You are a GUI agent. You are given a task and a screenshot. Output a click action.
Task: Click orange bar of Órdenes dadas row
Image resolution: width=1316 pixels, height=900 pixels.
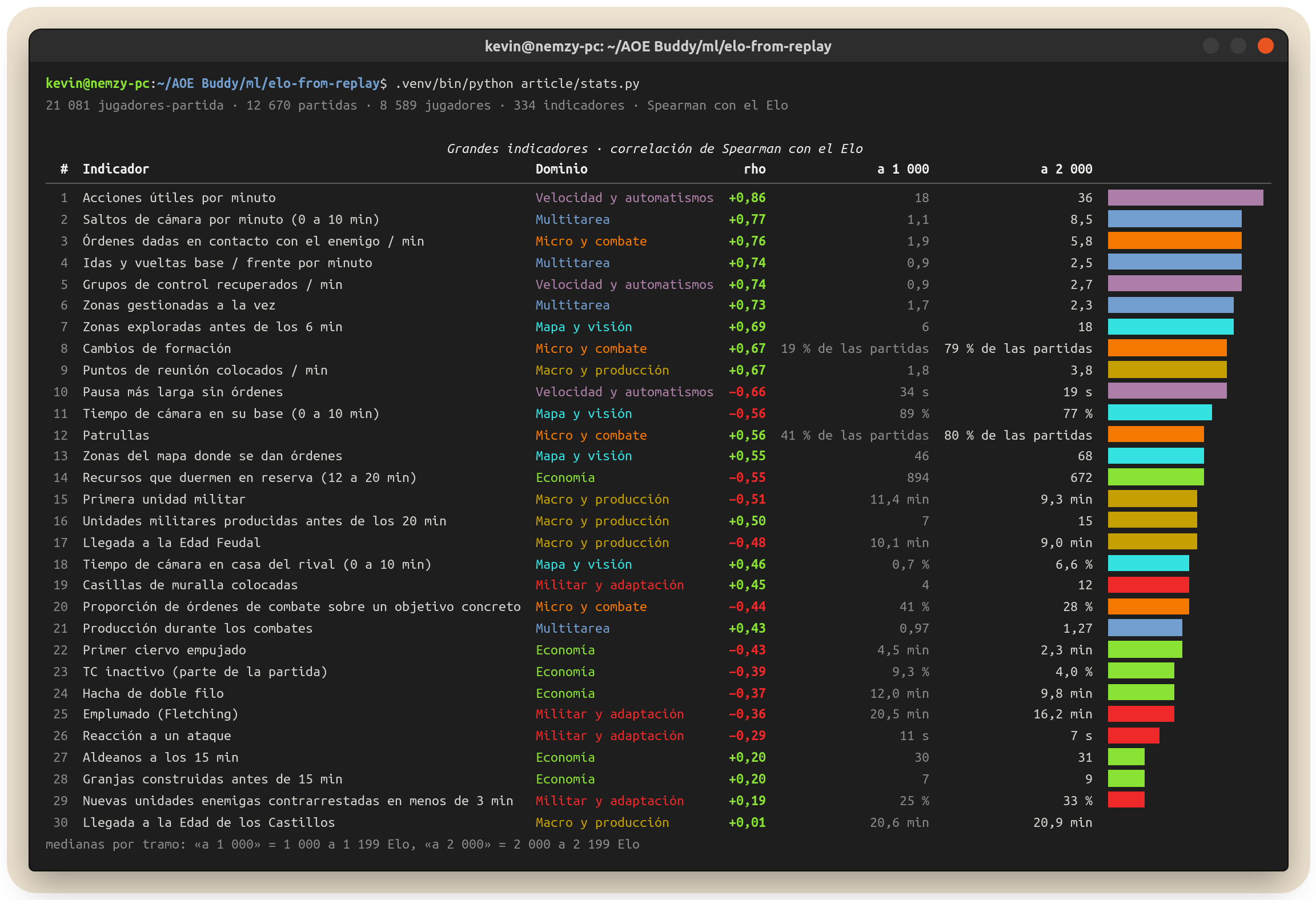1174,240
